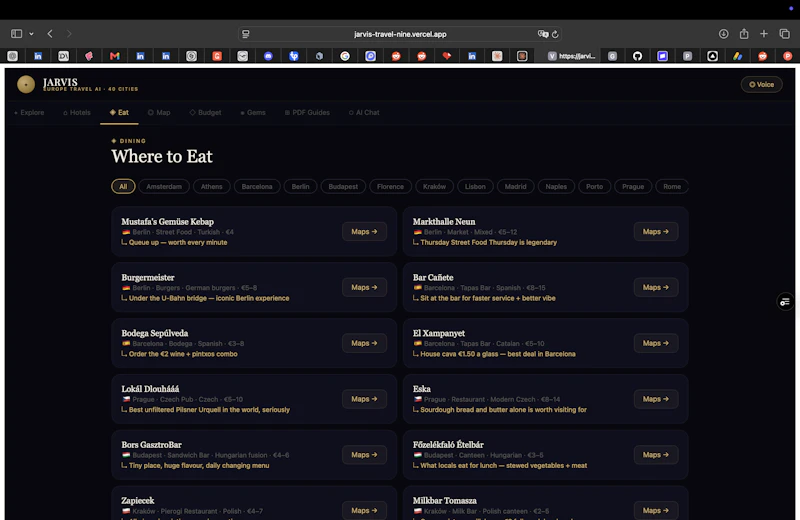The width and height of the screenshot is (800, 520).
Task: Open Maps for Milkbar Tomasza
Action: 656,510
